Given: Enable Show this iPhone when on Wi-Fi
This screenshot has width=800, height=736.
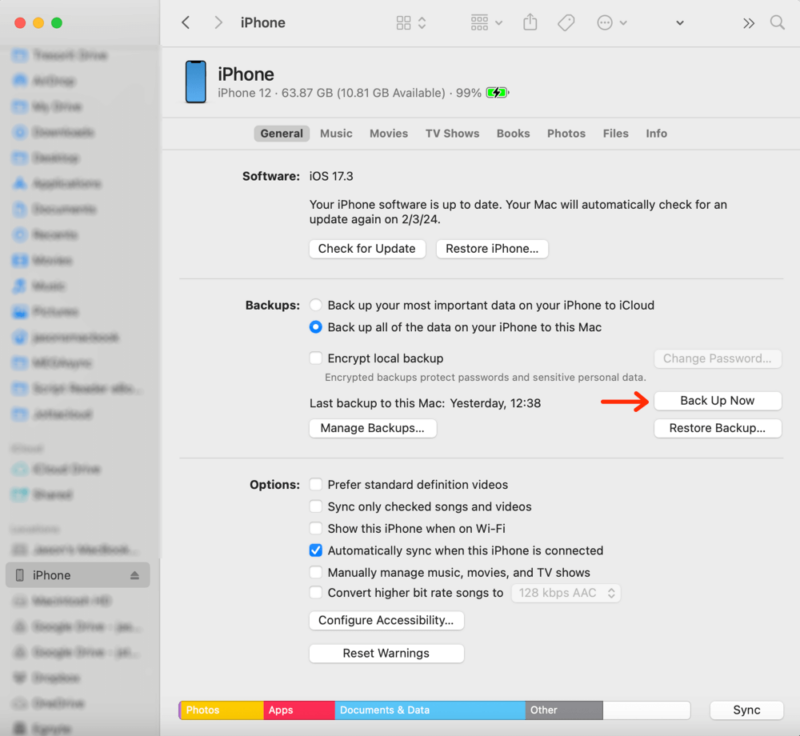Looking at the screenshot, I should coord(316,528).
